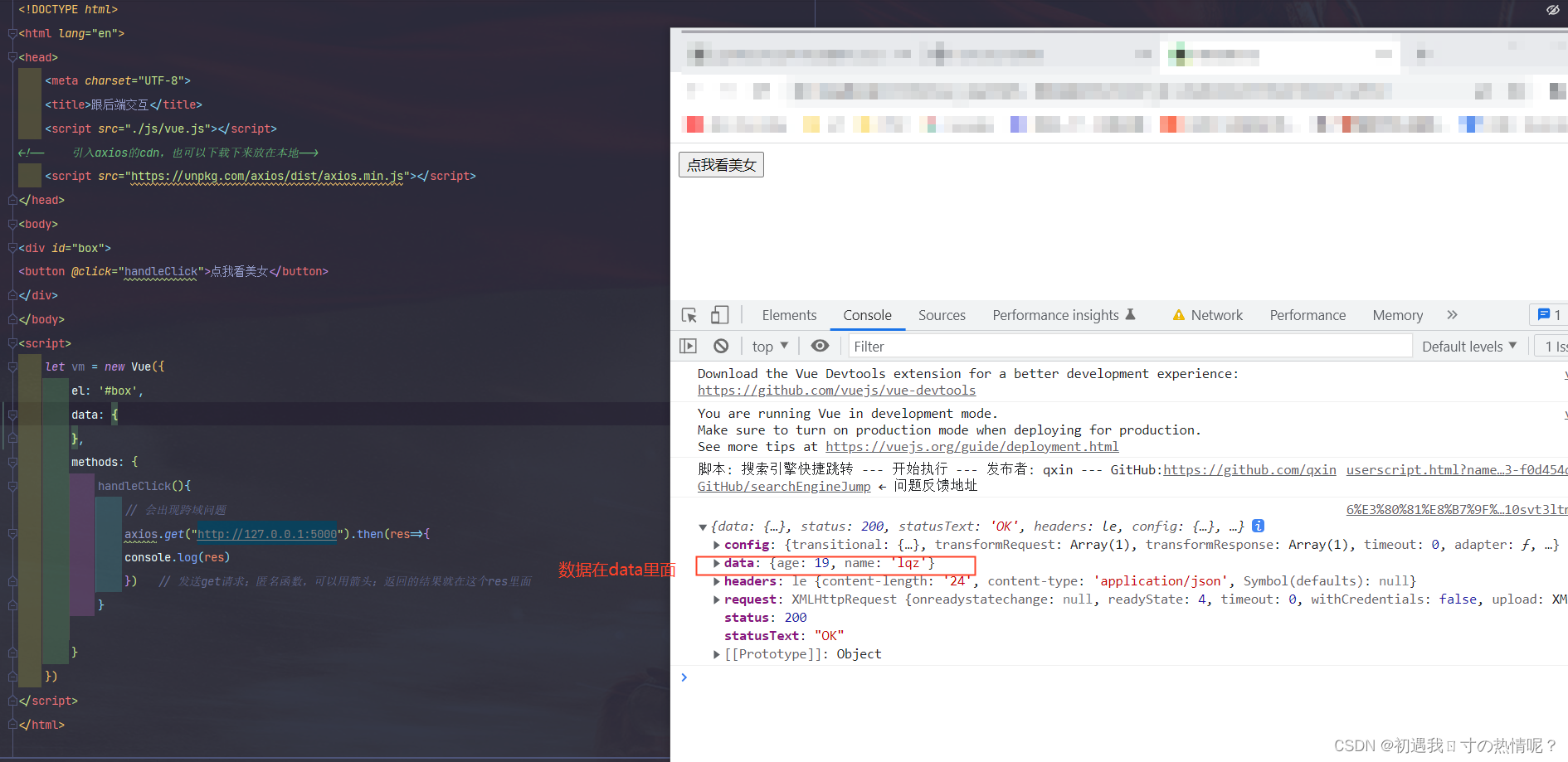Expand the headers property in the console
Viewport: 1568px width, 762px height.
point(717,581)
